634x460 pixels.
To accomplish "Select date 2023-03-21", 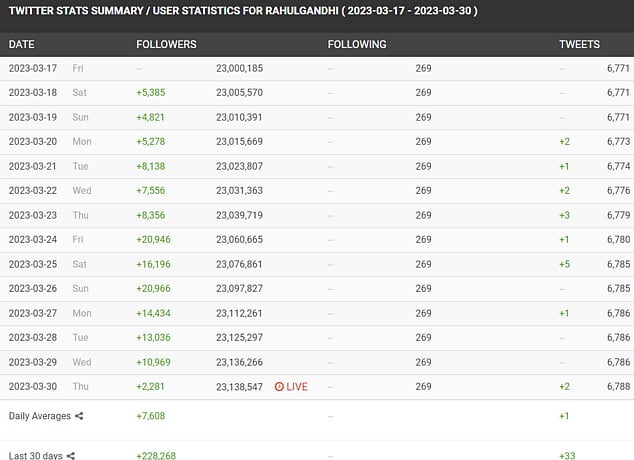I will point(33,166).
